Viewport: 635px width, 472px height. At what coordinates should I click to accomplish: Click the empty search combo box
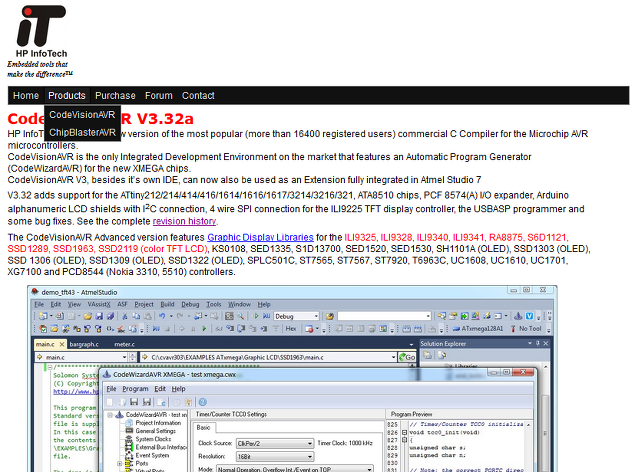point(384,316)
